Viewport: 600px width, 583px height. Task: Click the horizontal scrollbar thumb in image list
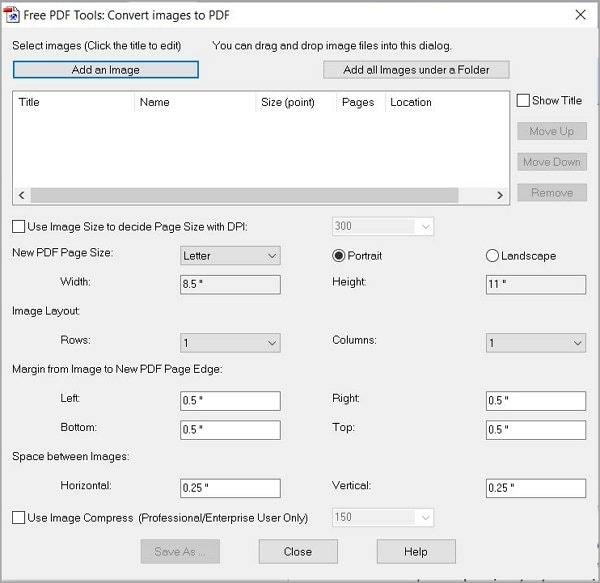[x=245, y=195]
